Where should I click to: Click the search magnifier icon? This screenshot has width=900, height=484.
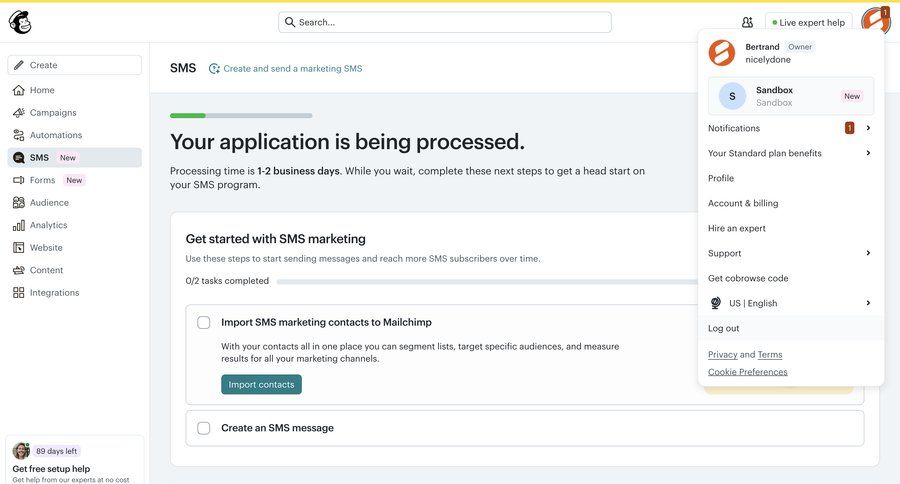click(x=290, y=22)
